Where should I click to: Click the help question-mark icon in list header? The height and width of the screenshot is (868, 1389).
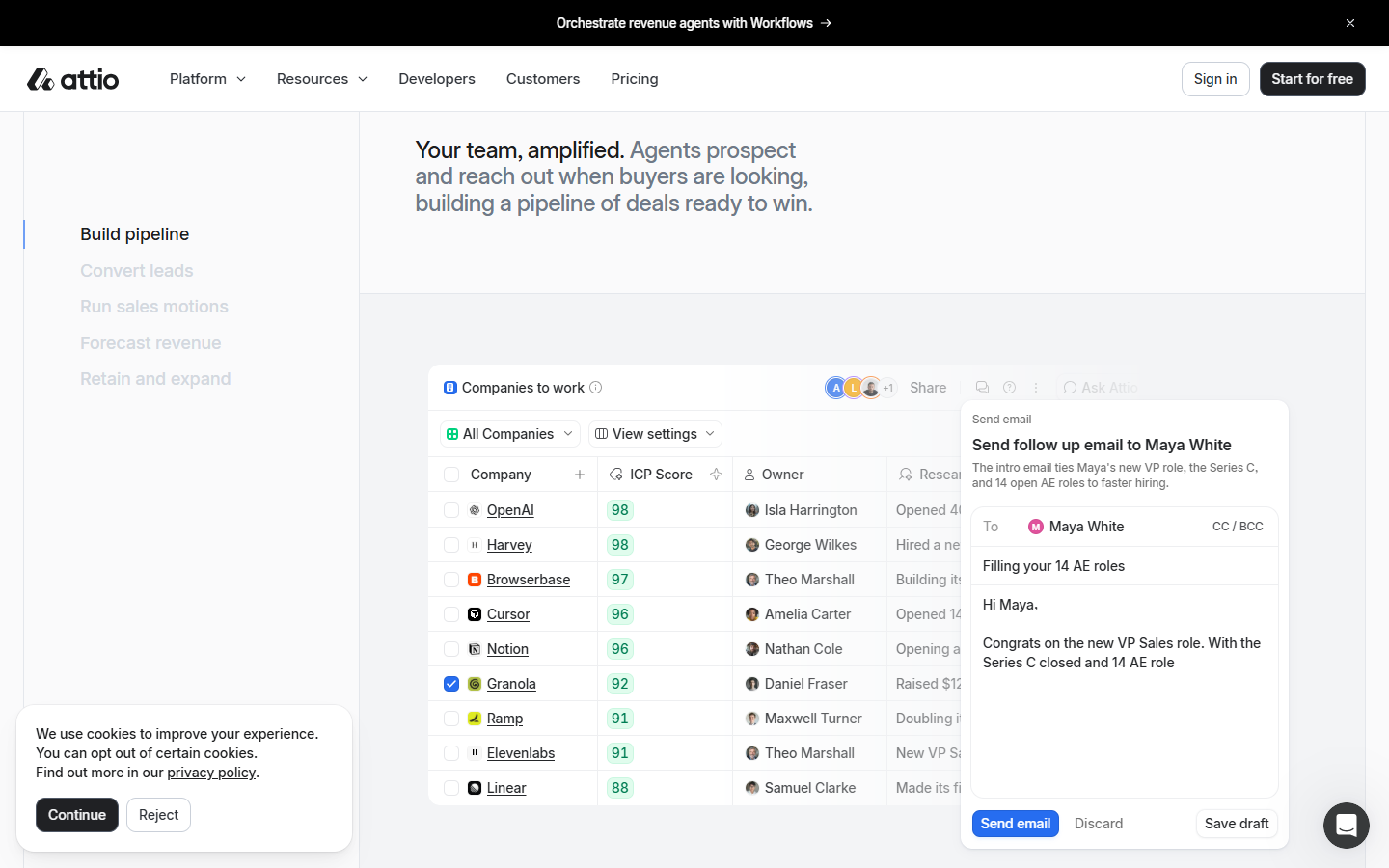(1009, 388)
